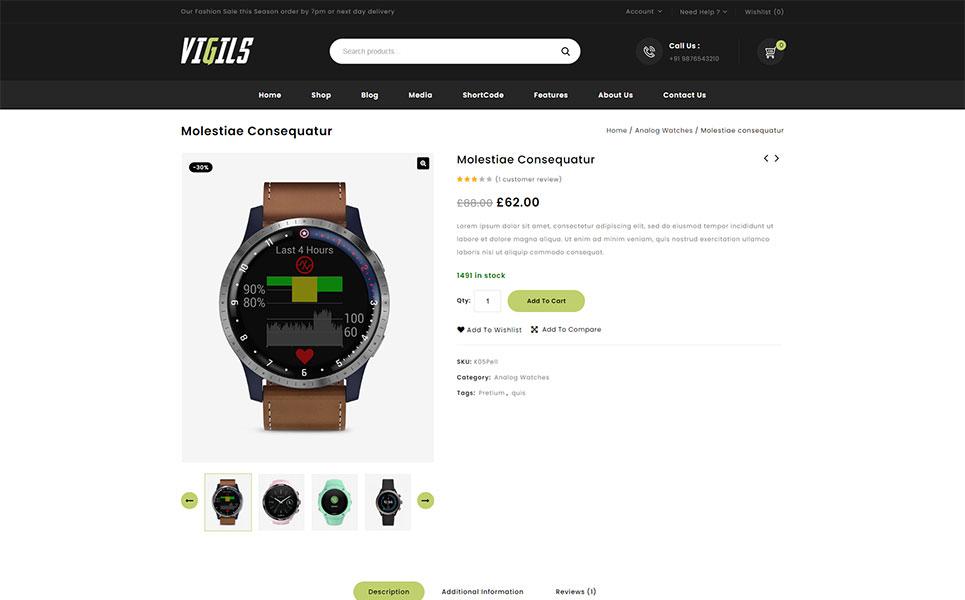Click the quantity input box
Viewport: 965px width, 600px height.
(487, 301)
